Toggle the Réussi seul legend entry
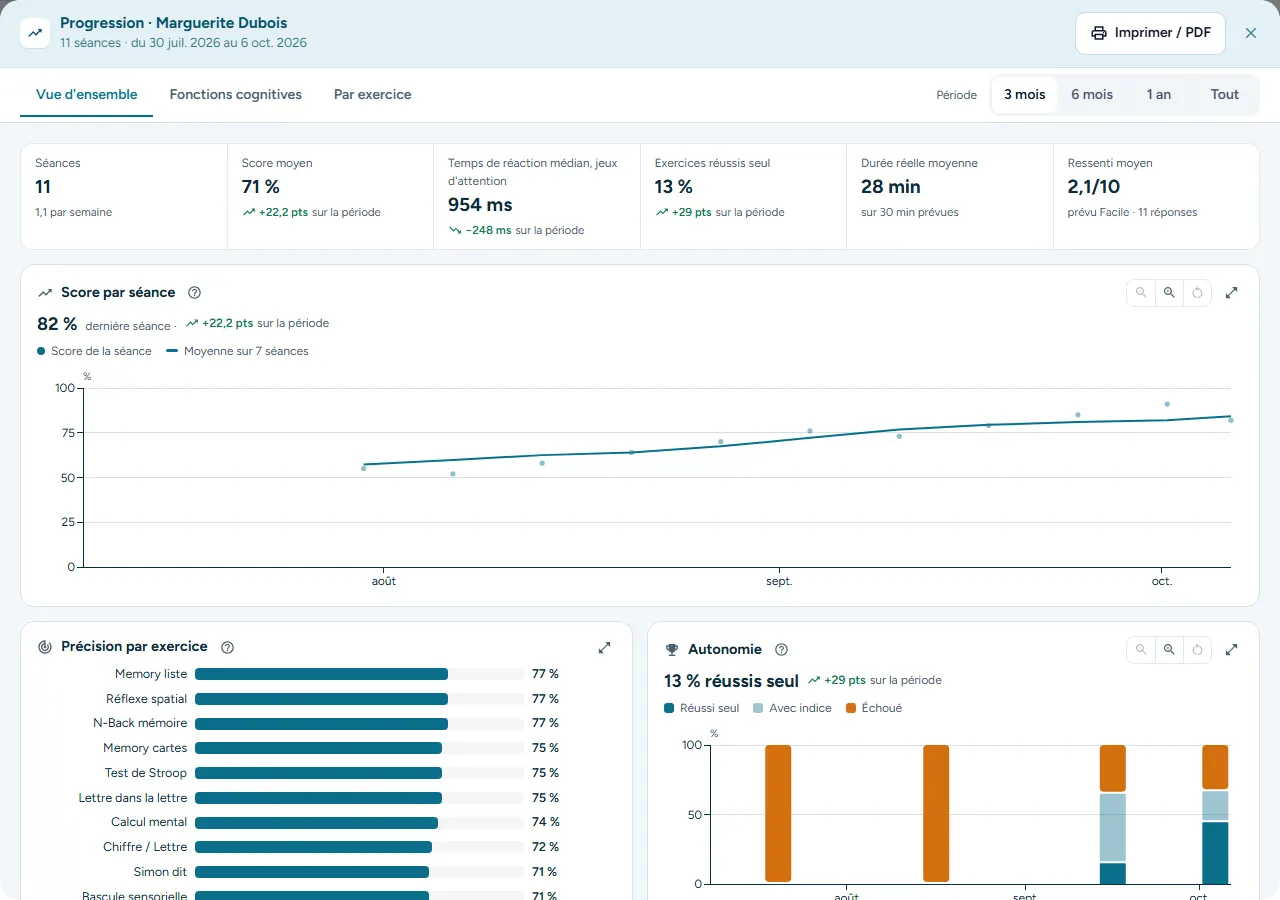This screenshot has height=900, width=1280. 702,708
